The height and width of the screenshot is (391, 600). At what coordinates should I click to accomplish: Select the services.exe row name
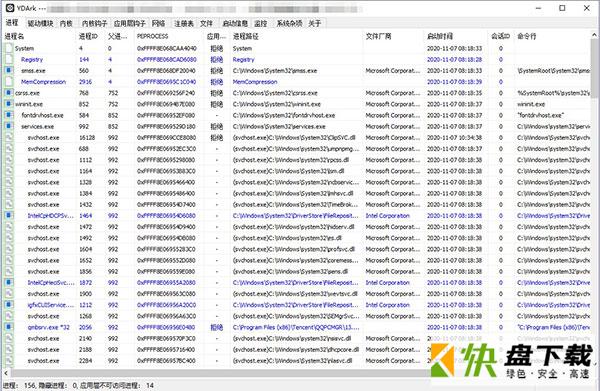pyautogui.click(x=38, y=126)
